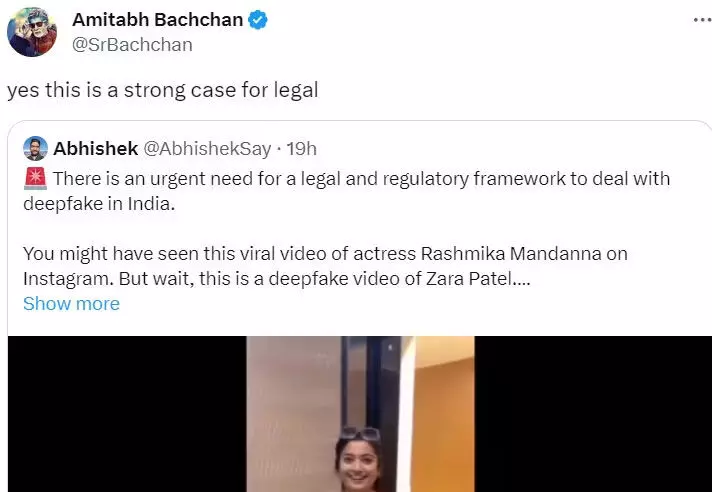Open the Amitabh Bachchan display name
This screenshot has width=712, height=492.
pos(158,20)
